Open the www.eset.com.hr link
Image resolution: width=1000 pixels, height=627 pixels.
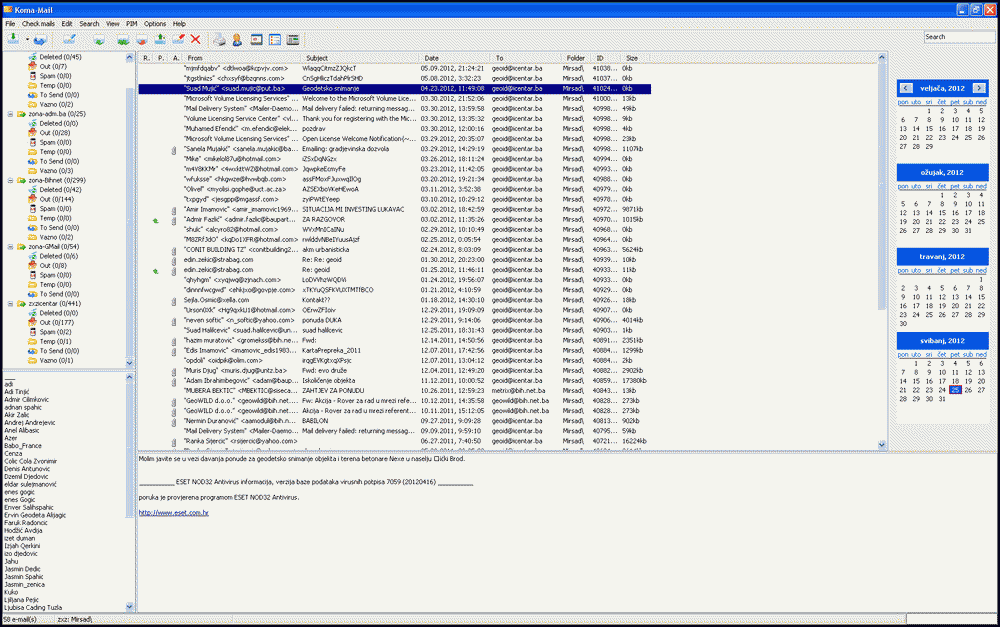(173, 512)
